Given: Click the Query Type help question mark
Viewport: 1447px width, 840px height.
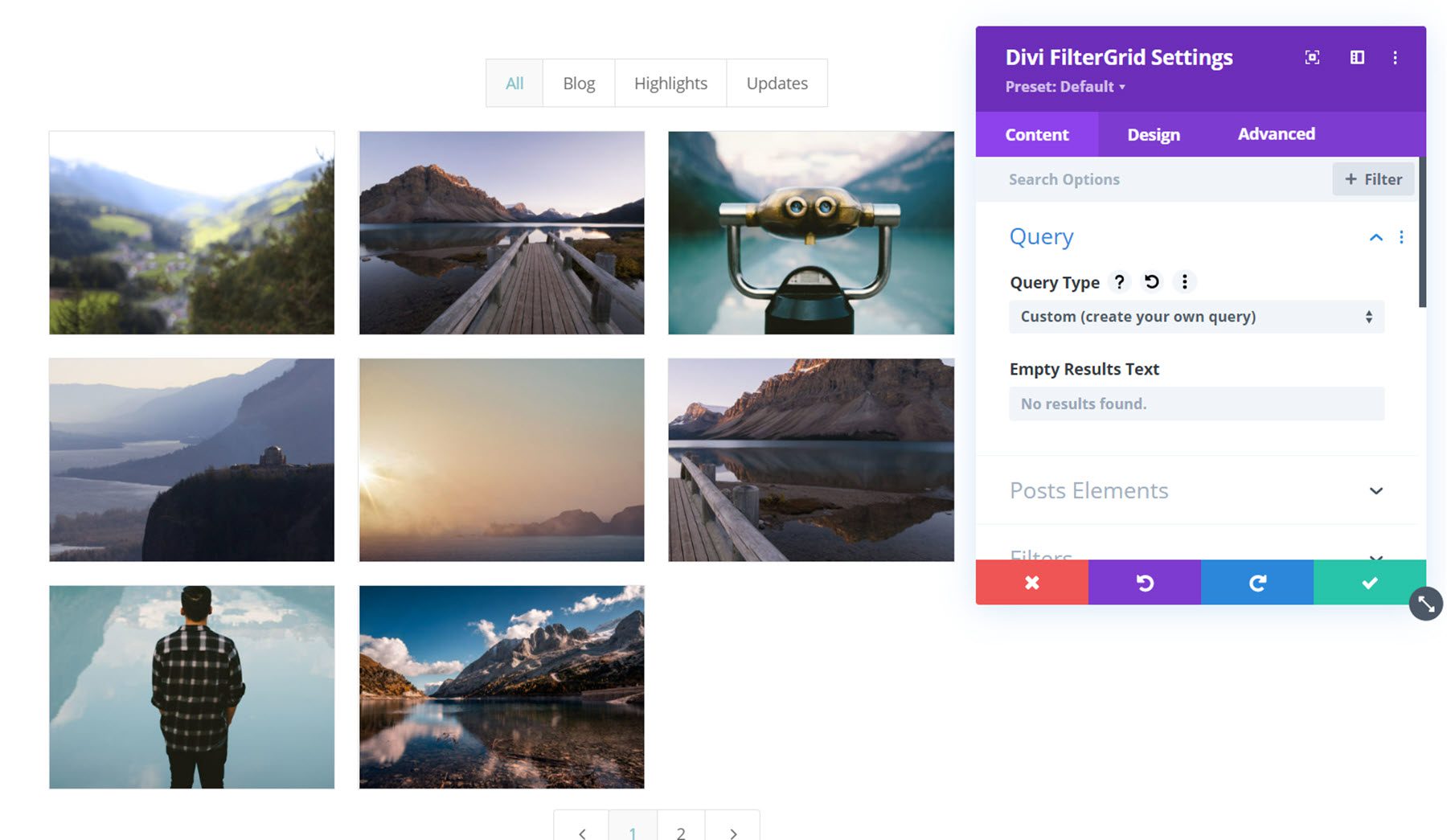Looking at the screenshot, I should pyautogui.click(x=1119, y=282).
